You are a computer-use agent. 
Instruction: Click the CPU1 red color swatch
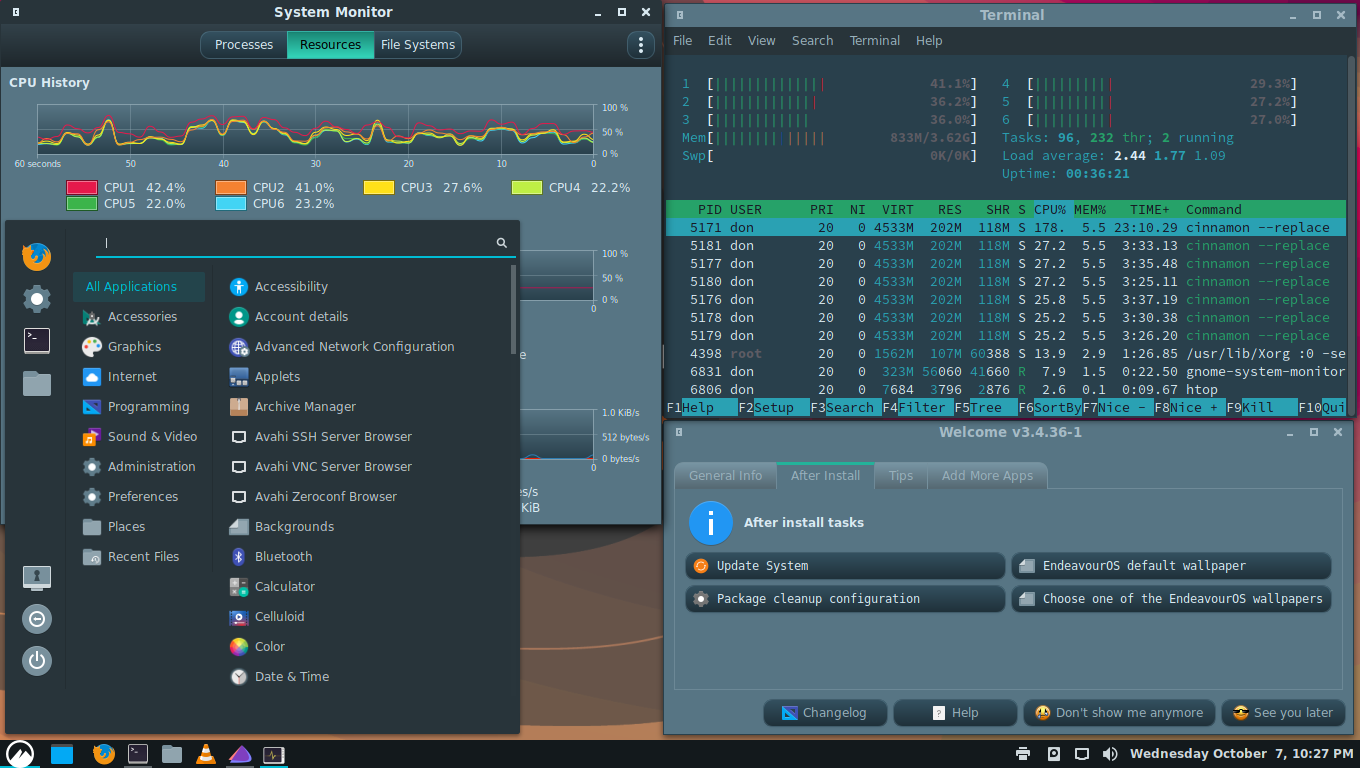coord(82,188)
